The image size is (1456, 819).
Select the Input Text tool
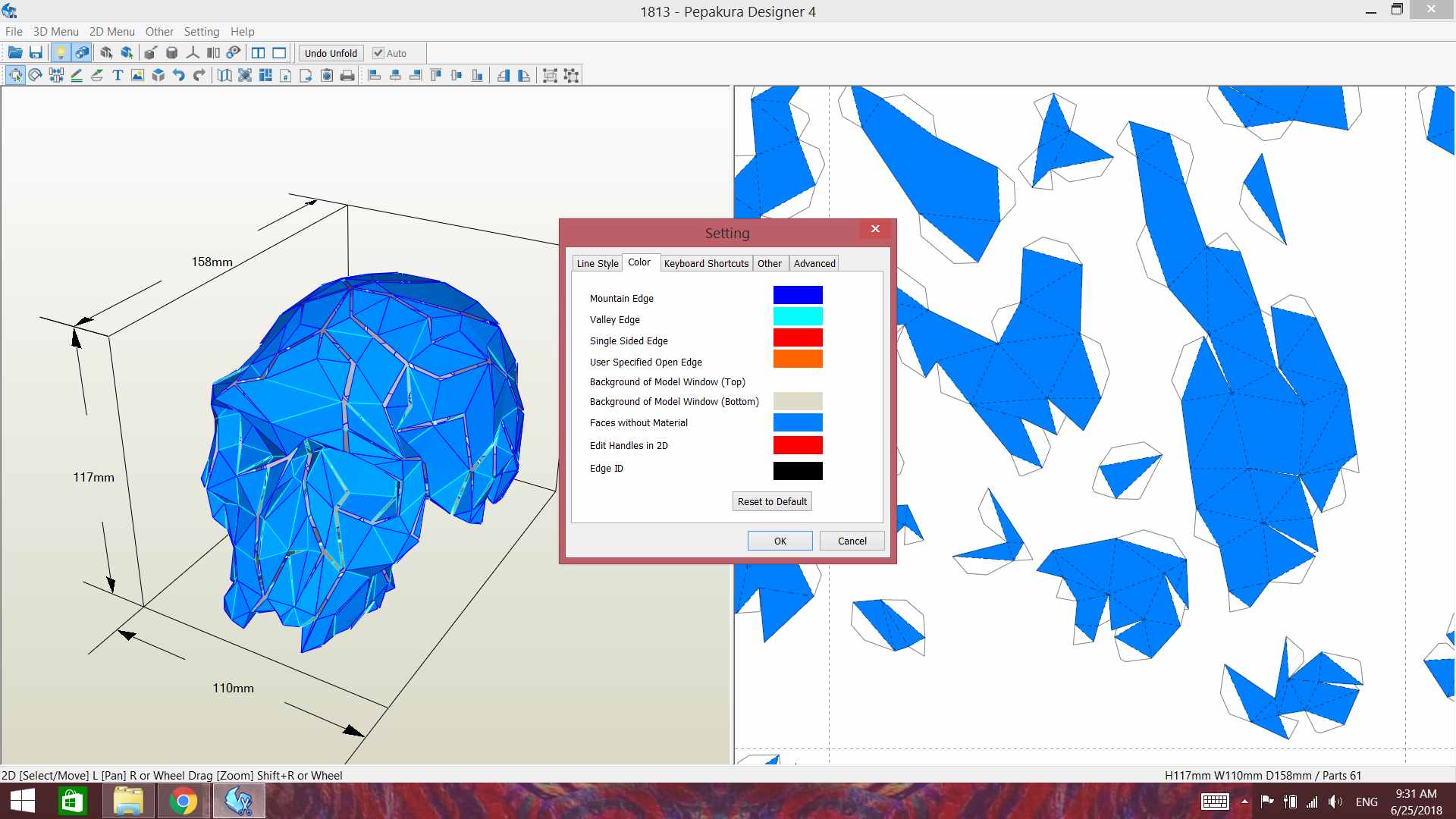(117, 75)
